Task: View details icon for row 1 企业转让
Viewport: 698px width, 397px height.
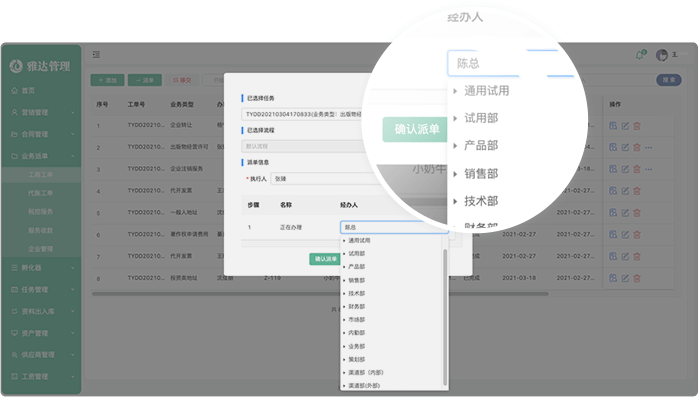Action: [x=613, y=126]
